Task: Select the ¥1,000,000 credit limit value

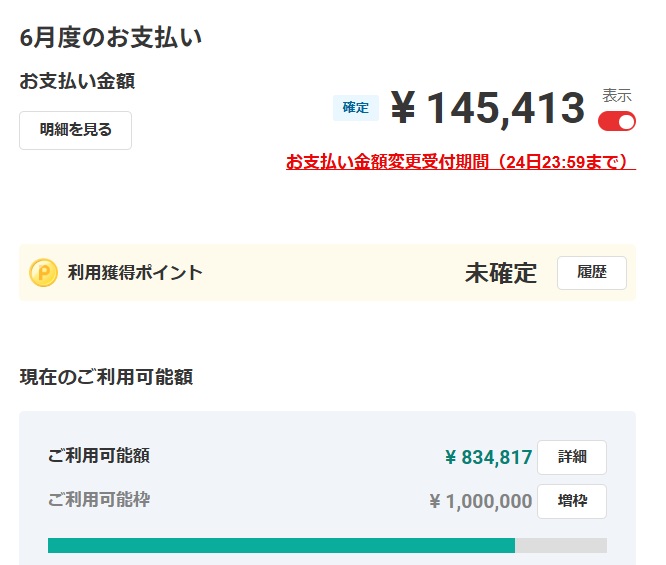Action: [x=480, y=502]
